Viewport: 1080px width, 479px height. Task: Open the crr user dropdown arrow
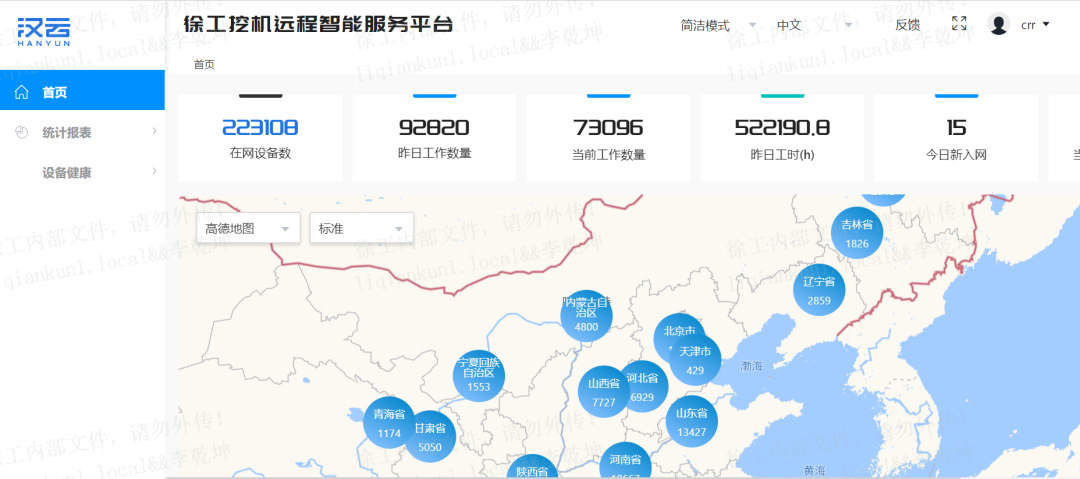point(1046,24)
